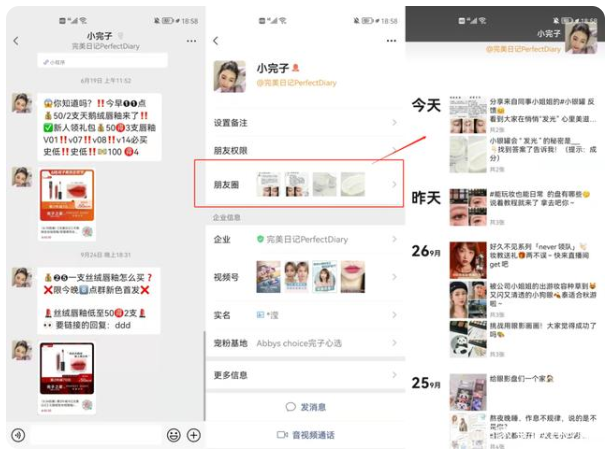Open 26 Sept post 挑战用眼影画画
Viewport: 612px width, 463px height.
point(523,339)
